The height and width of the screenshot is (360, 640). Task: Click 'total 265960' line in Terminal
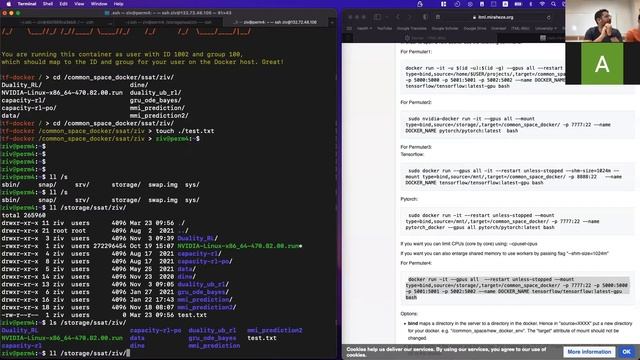24,216
